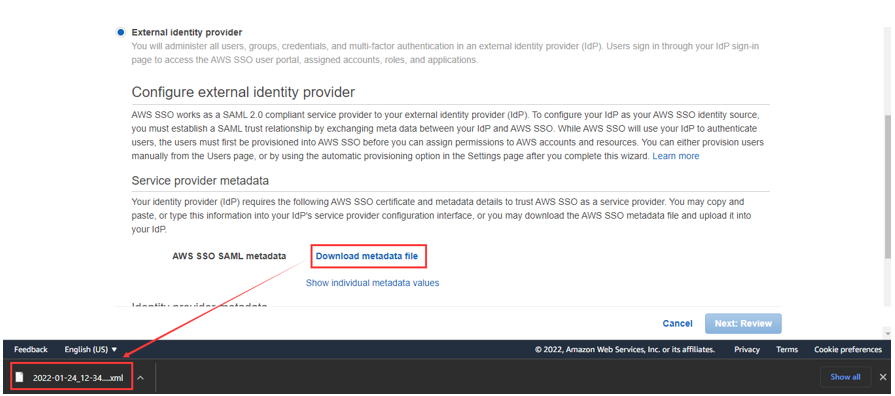This screenshot has width=895, height=396.
Task: Open the Feedback link in footer
Action: [31, 349]
